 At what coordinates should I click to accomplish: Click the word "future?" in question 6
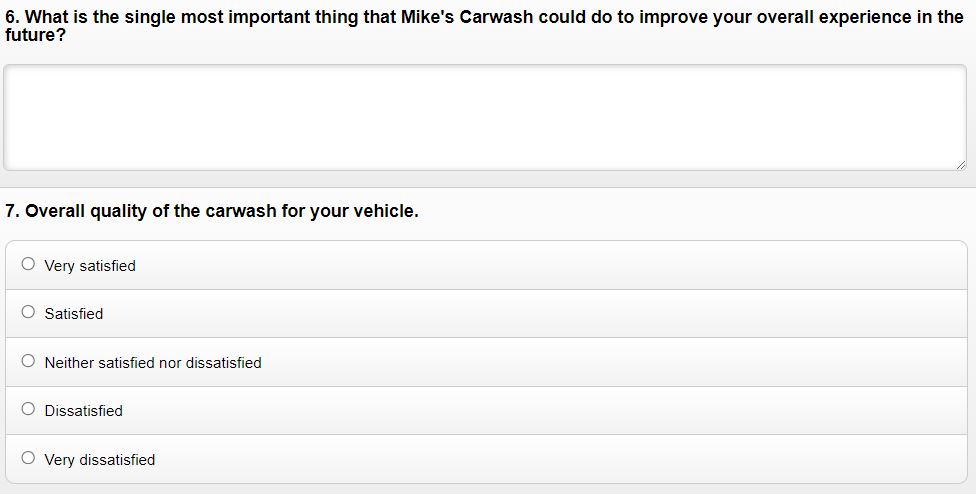(x=35, y=35)
